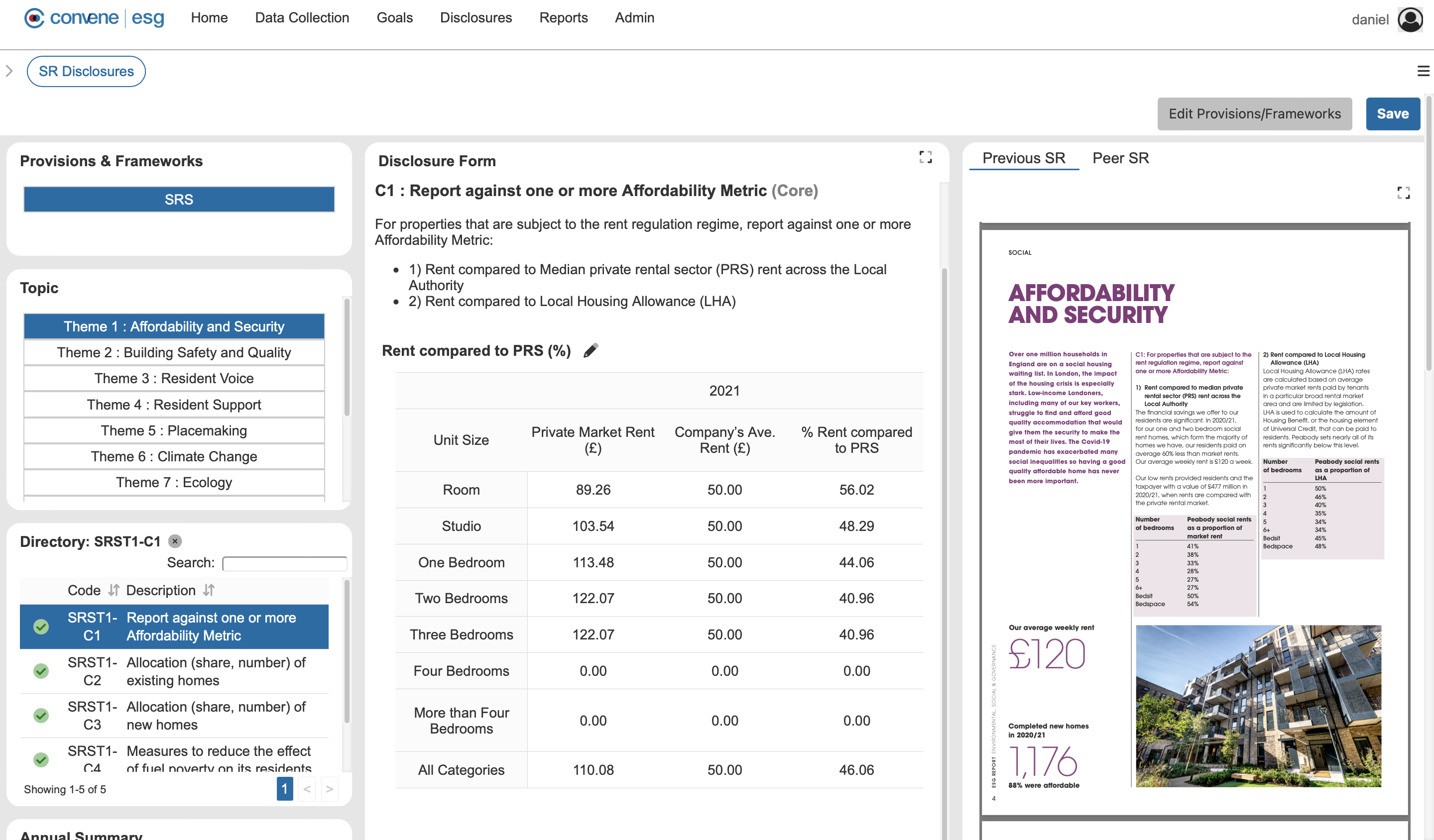Clear the Directory SRST1-C1 filter with the x icon
1434x840 pixels.
click(x=175, y=541)
